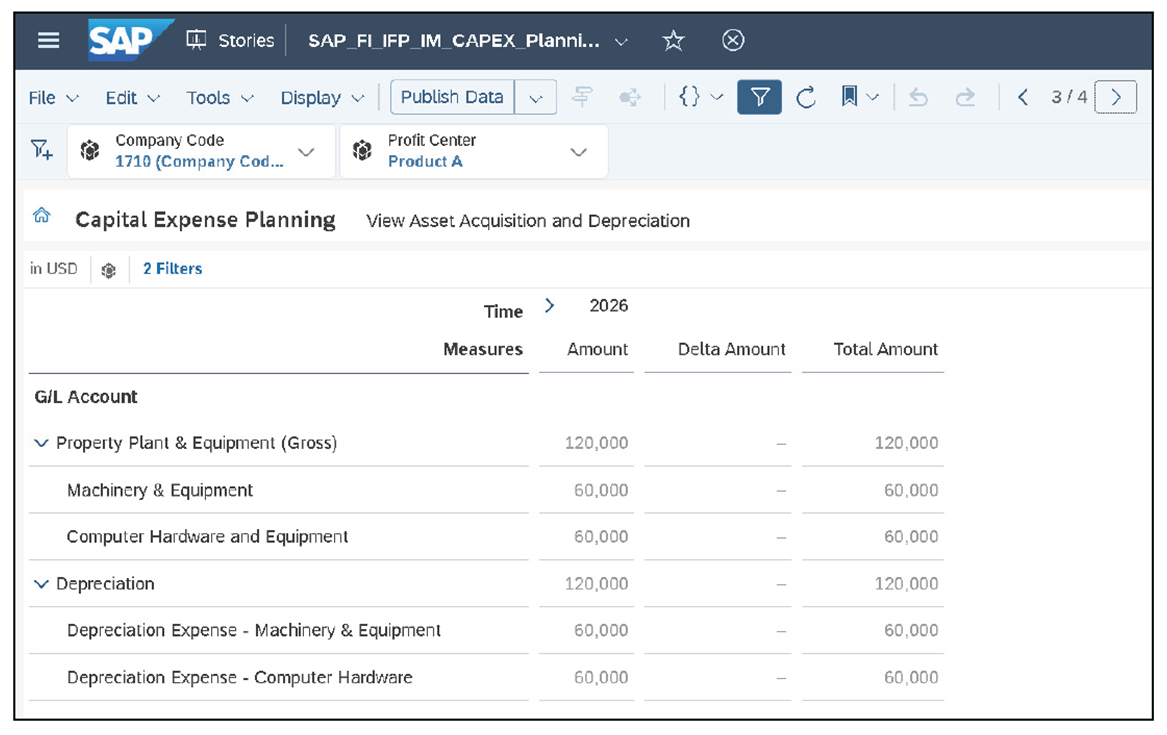Click the Publish Data button
This screenshot has height=735, width=1167.
[452, 97]
